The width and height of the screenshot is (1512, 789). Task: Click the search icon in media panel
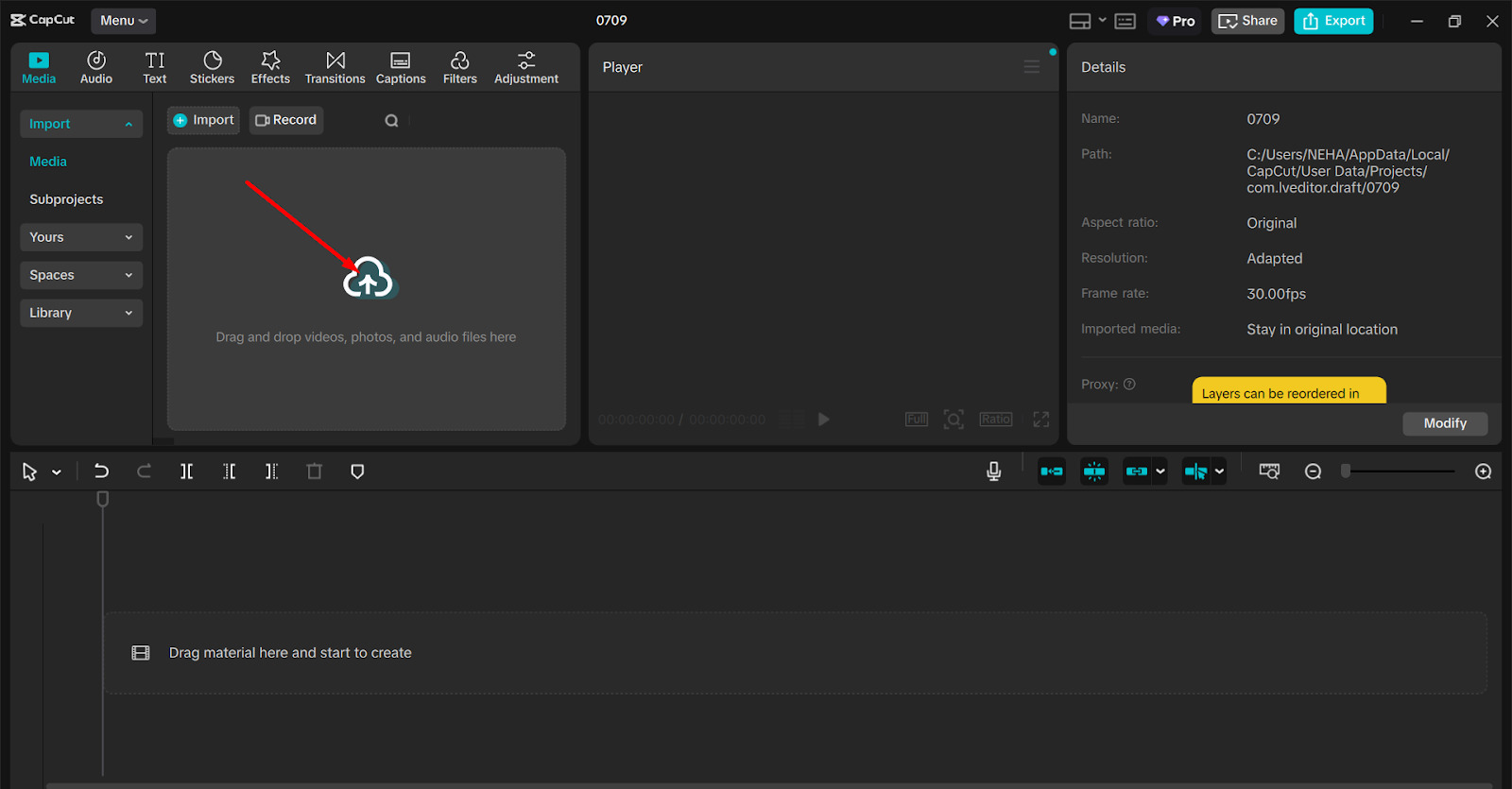(391, 121)
